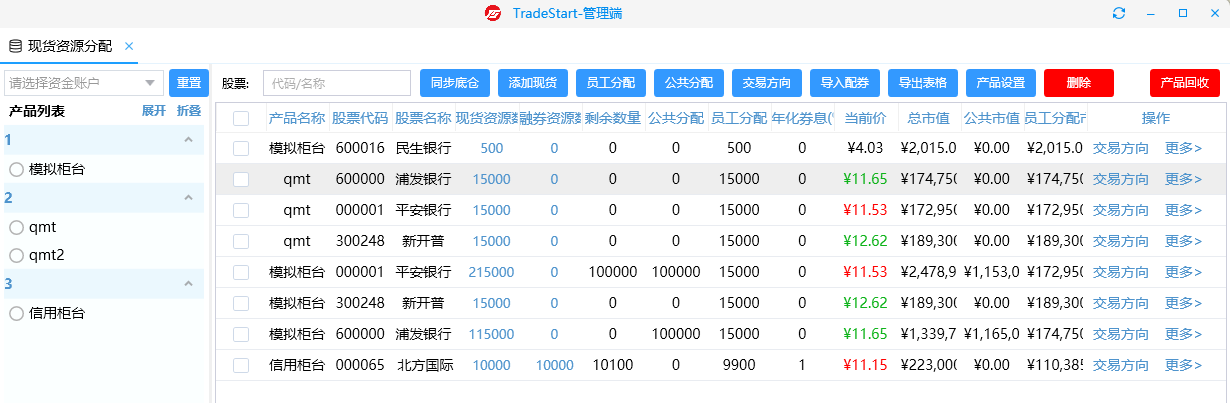Click the 添加现货 button

click(533, 83)
